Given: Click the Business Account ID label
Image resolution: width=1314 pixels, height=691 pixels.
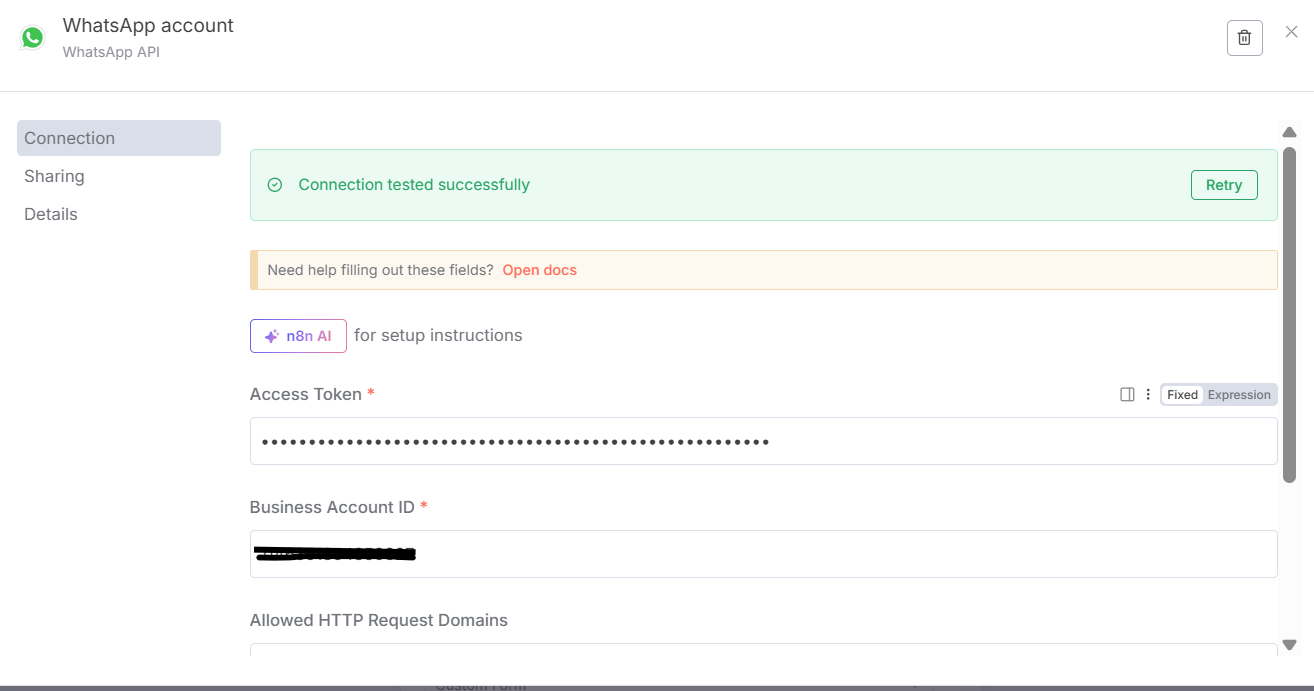Looking at the screenshot, I should click(x=332, y=507).
